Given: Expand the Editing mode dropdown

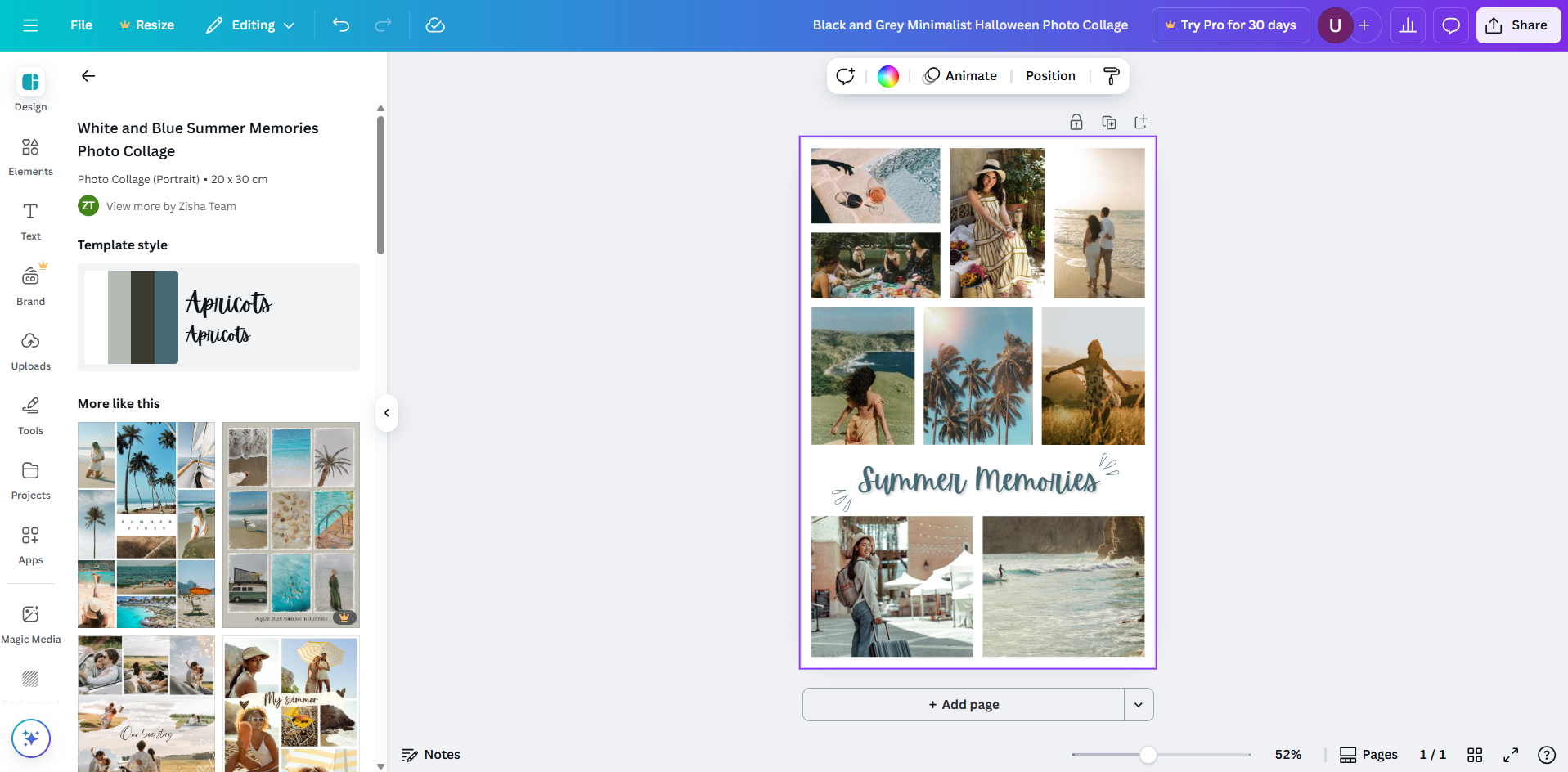Looking at the screenshot, I should pos(250,25).
